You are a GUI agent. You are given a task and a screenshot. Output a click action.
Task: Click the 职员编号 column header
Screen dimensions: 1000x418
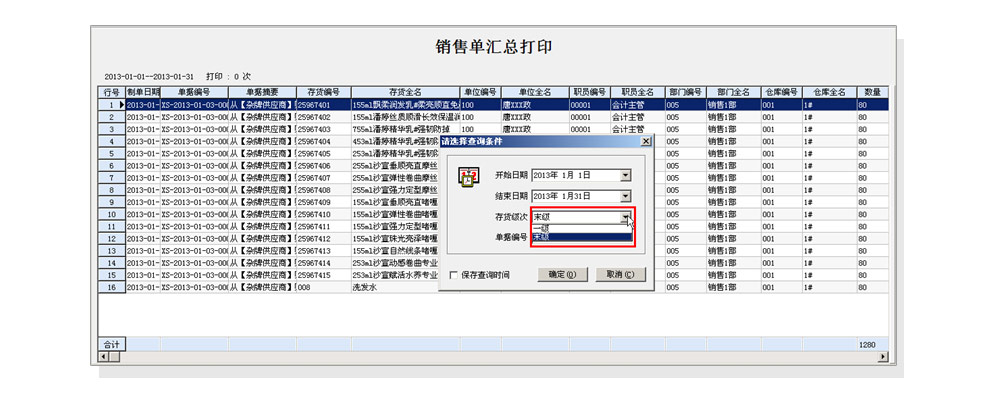point(590,93)
